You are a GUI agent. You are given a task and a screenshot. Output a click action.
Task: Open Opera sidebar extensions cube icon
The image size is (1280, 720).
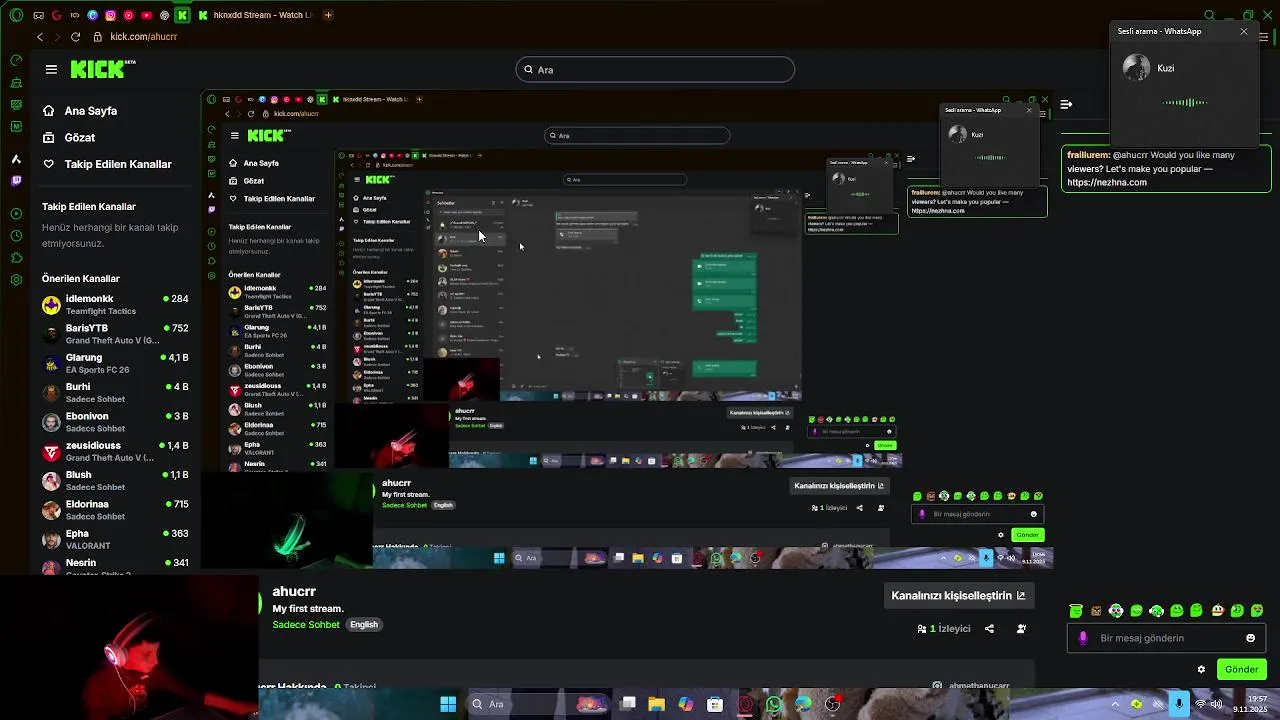coord(16,258)
